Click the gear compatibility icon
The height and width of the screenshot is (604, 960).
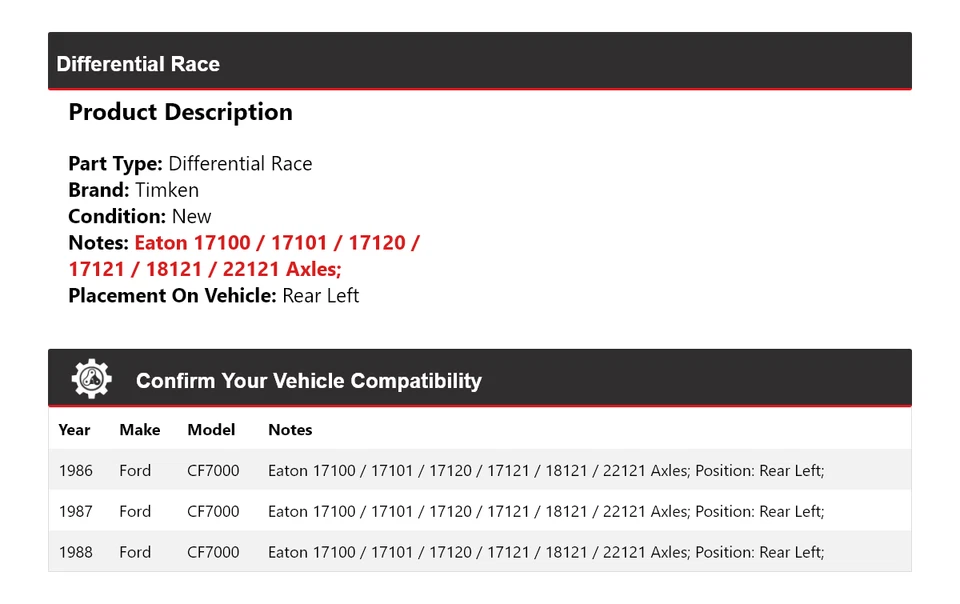pos(91,379)
